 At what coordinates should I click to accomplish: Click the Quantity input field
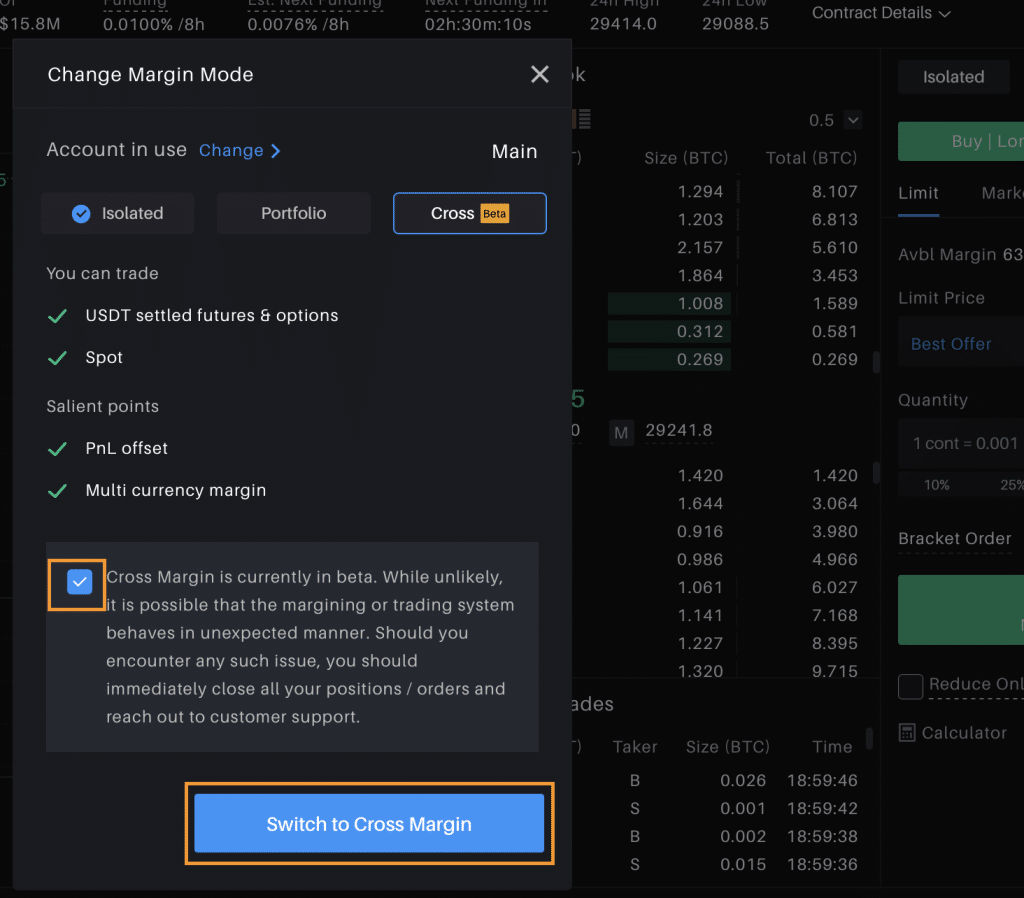point(961,443)
